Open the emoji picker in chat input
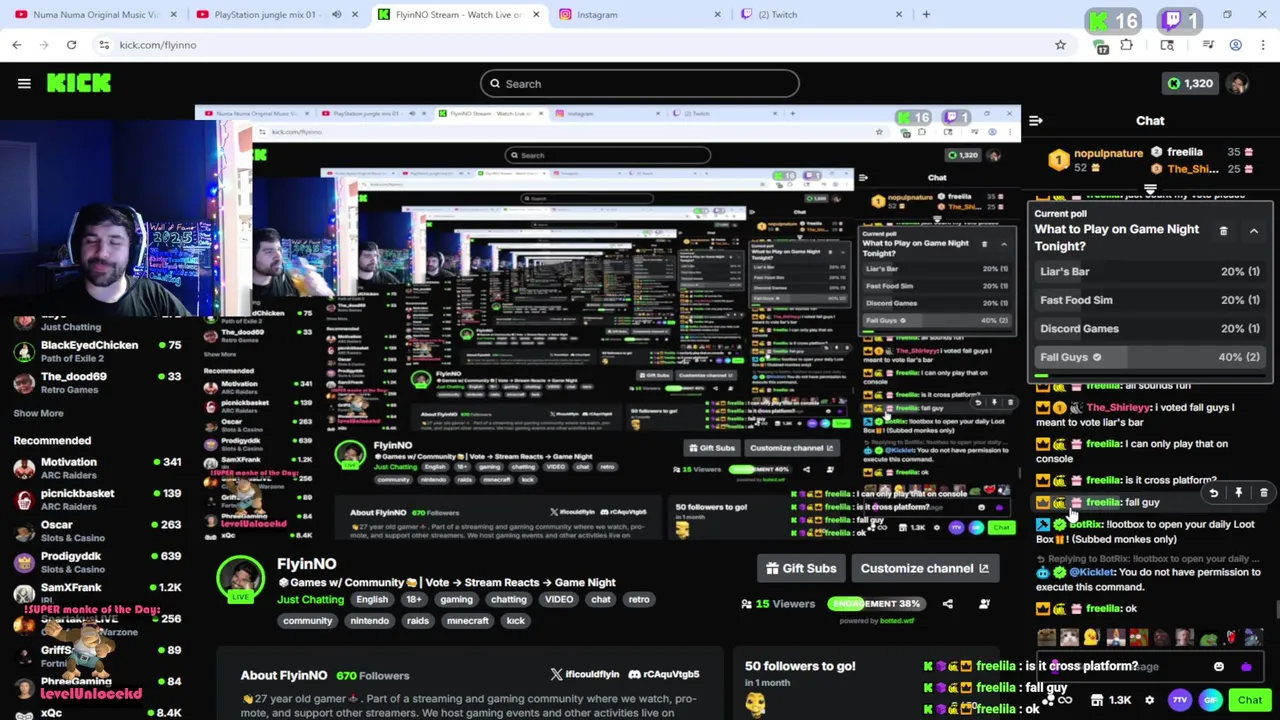This screenshot has width=1280, height=720. [x=1219, y=667]
